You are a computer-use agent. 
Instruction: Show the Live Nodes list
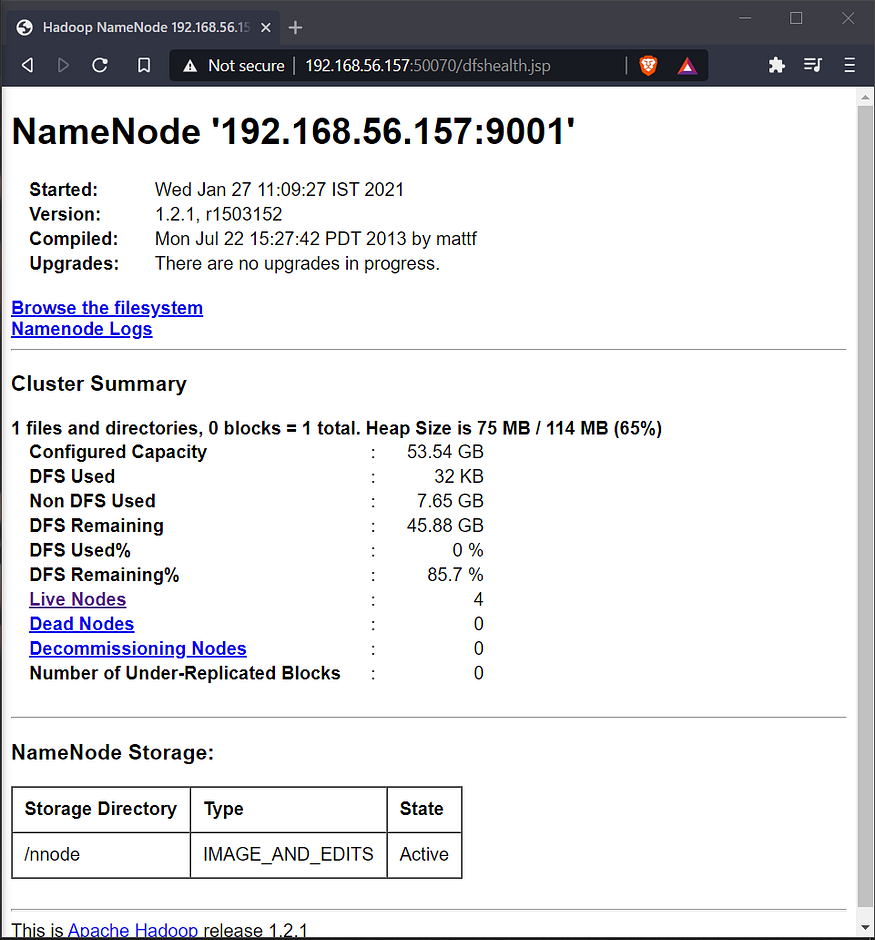click(77, 599)
